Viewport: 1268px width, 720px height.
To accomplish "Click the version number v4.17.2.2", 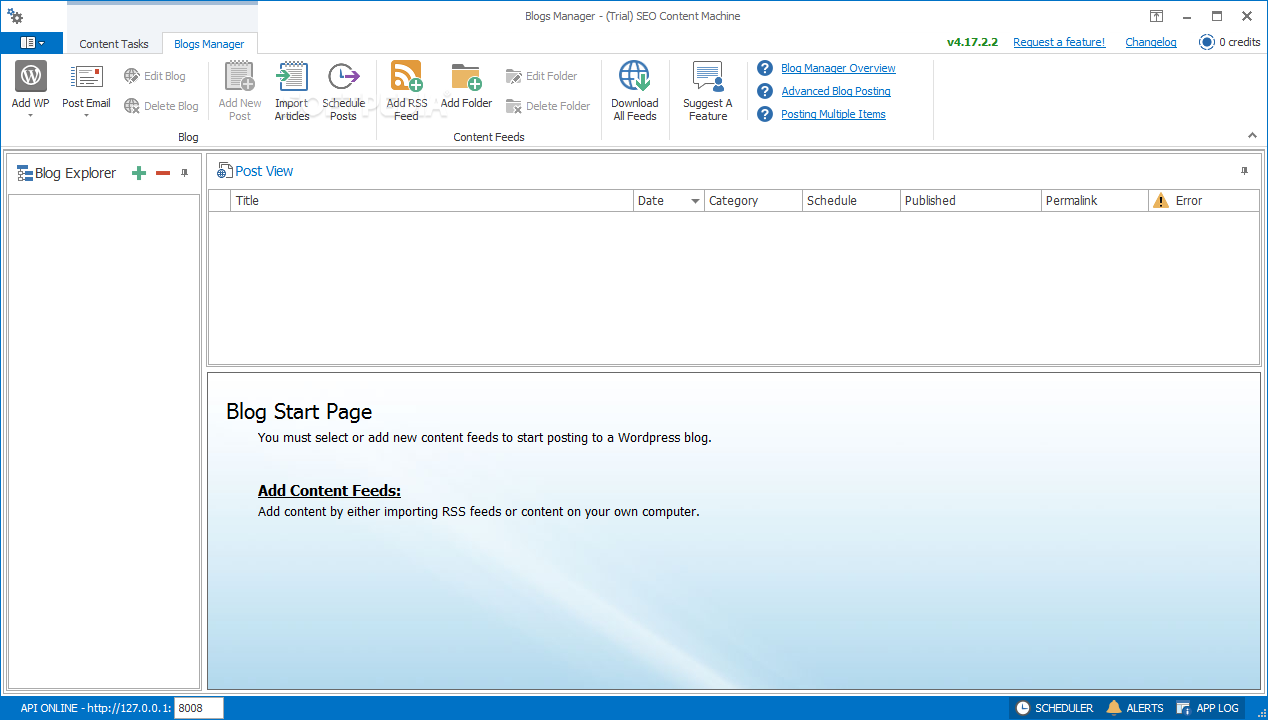I will click(x=972, y=42).
